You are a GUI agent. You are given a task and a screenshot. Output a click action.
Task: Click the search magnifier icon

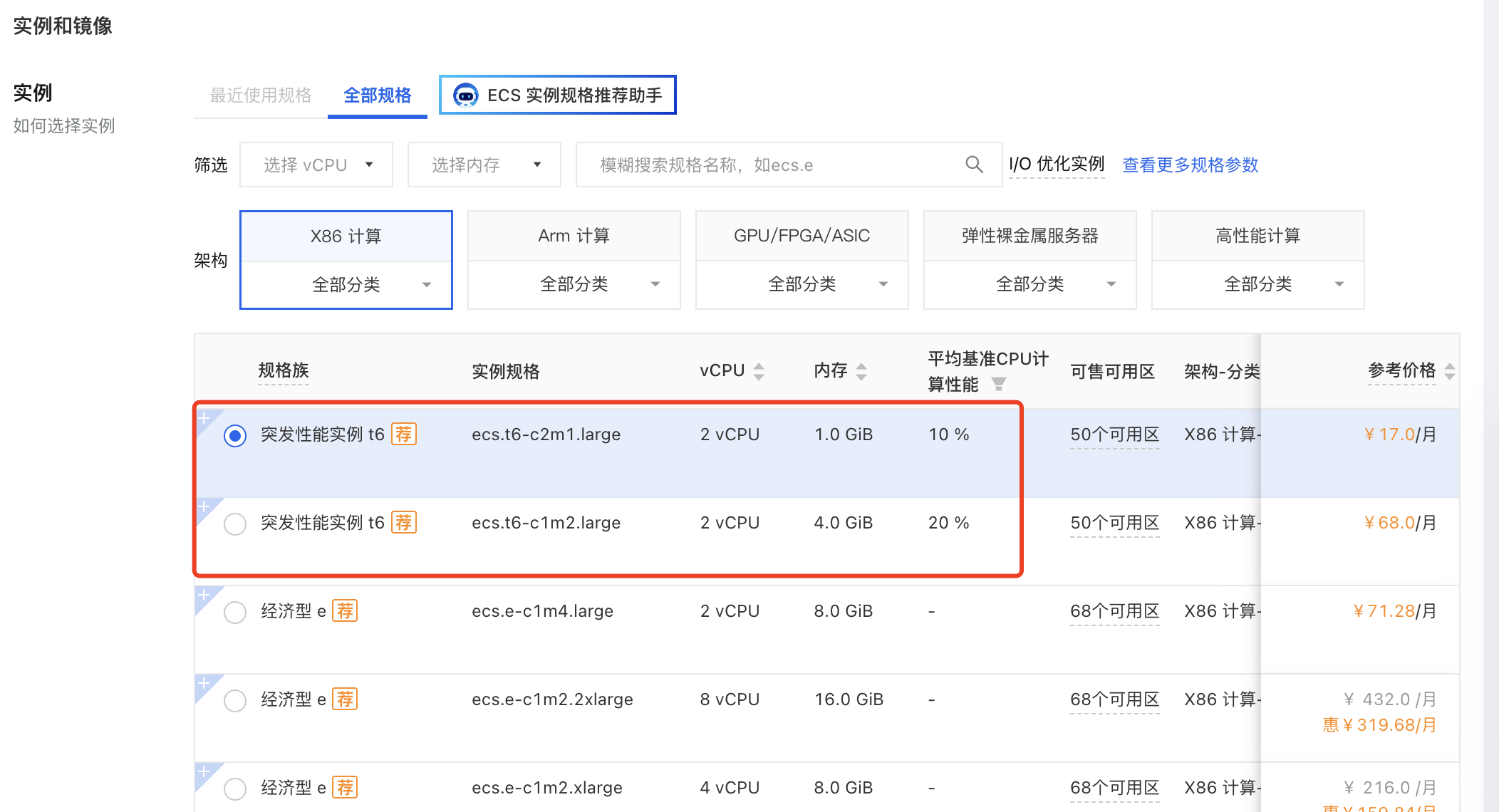pos(974,165)
